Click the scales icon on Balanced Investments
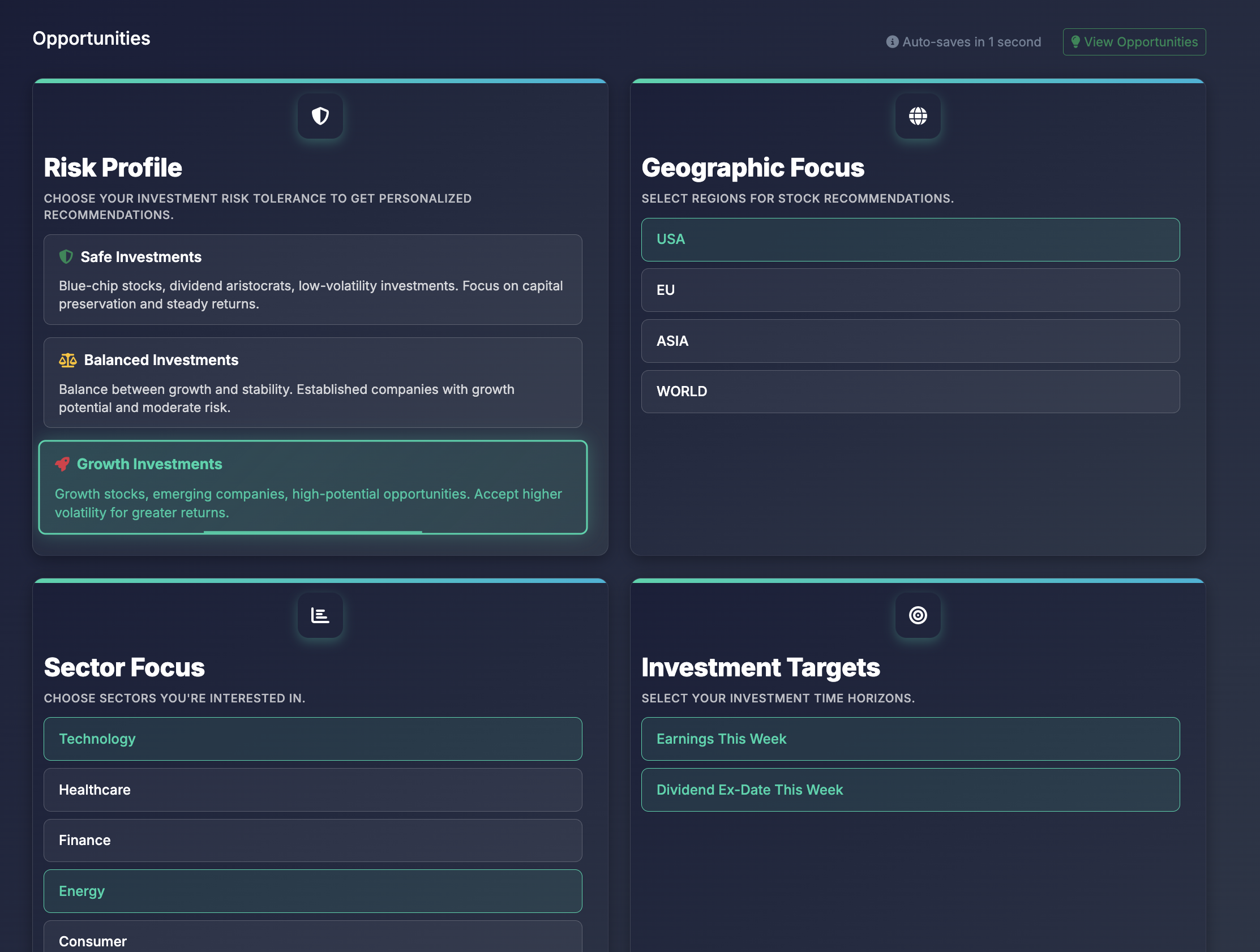This screenshot has width=1260, height=952. tap(68, 360)
